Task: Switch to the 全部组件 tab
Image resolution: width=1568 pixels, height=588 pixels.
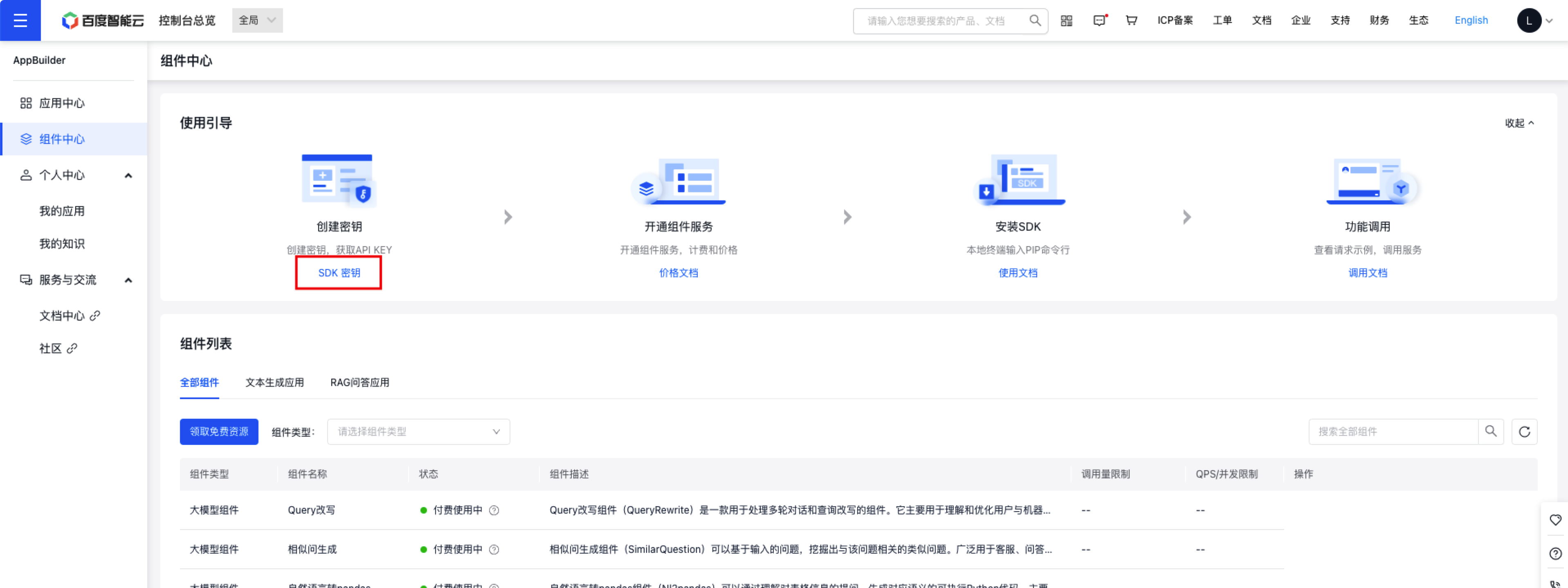Action: (199, 382)
